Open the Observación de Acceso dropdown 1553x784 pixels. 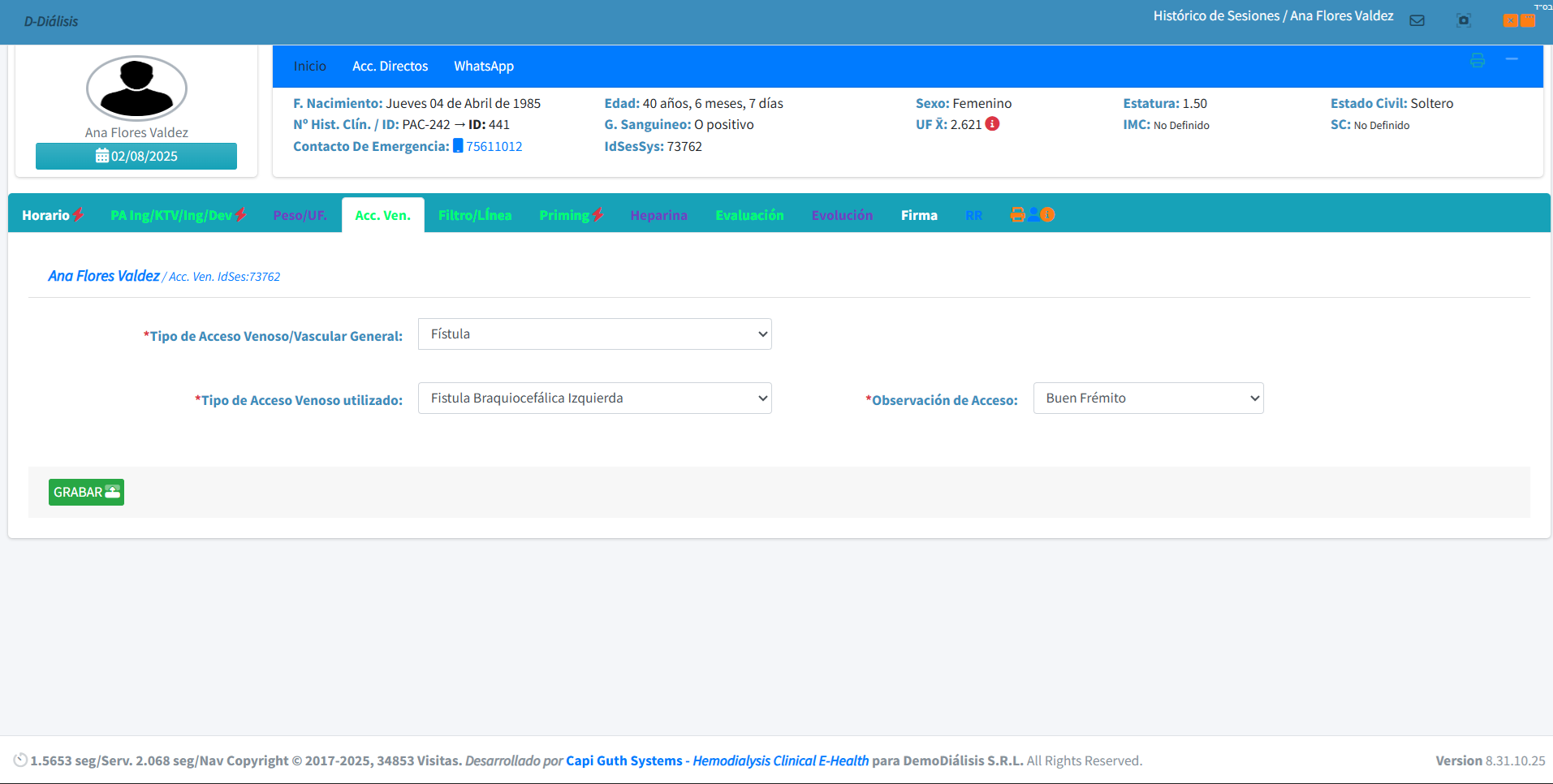point(1148,398)
